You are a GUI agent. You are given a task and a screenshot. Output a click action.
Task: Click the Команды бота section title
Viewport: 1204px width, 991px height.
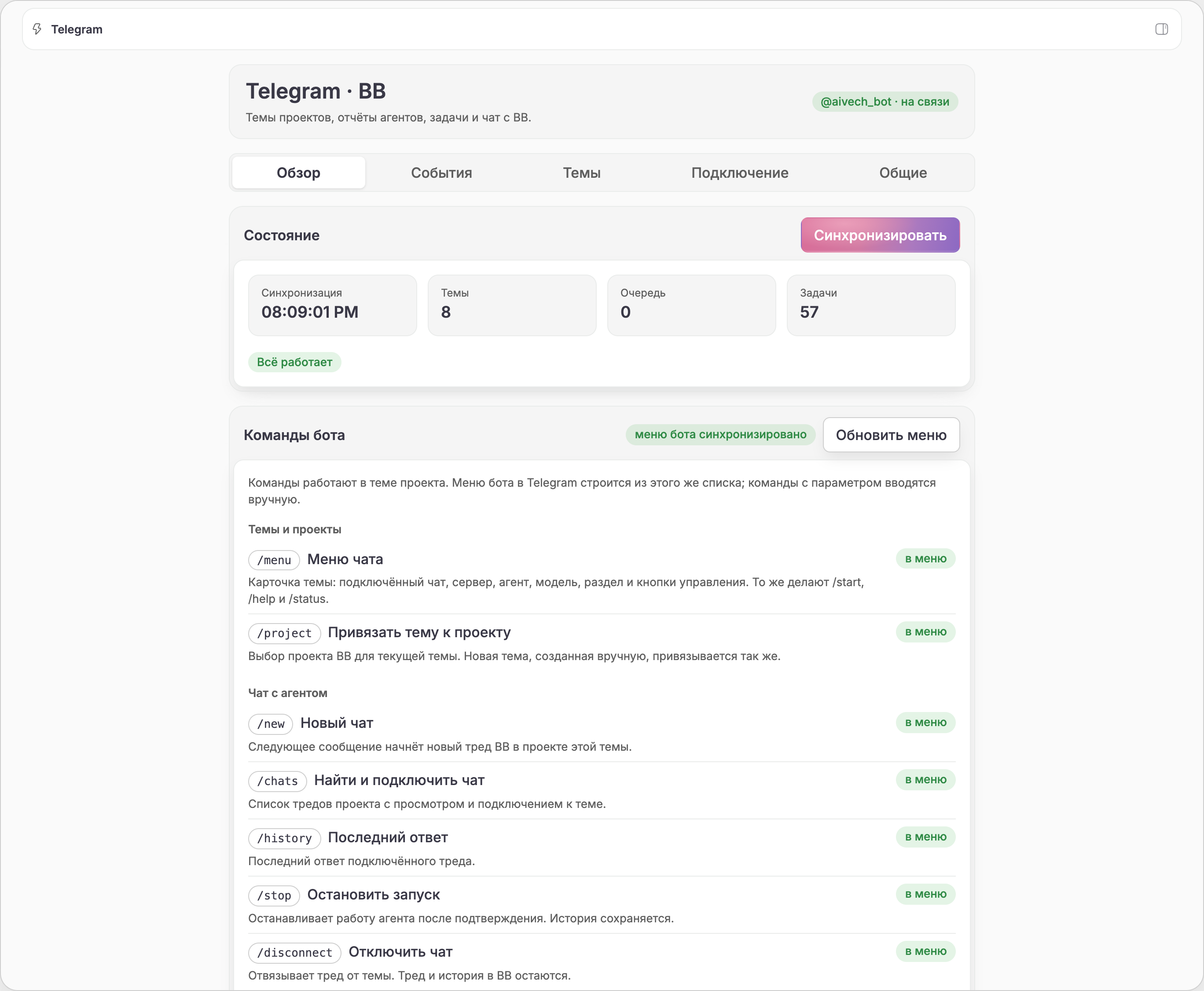tap(294, 435)
